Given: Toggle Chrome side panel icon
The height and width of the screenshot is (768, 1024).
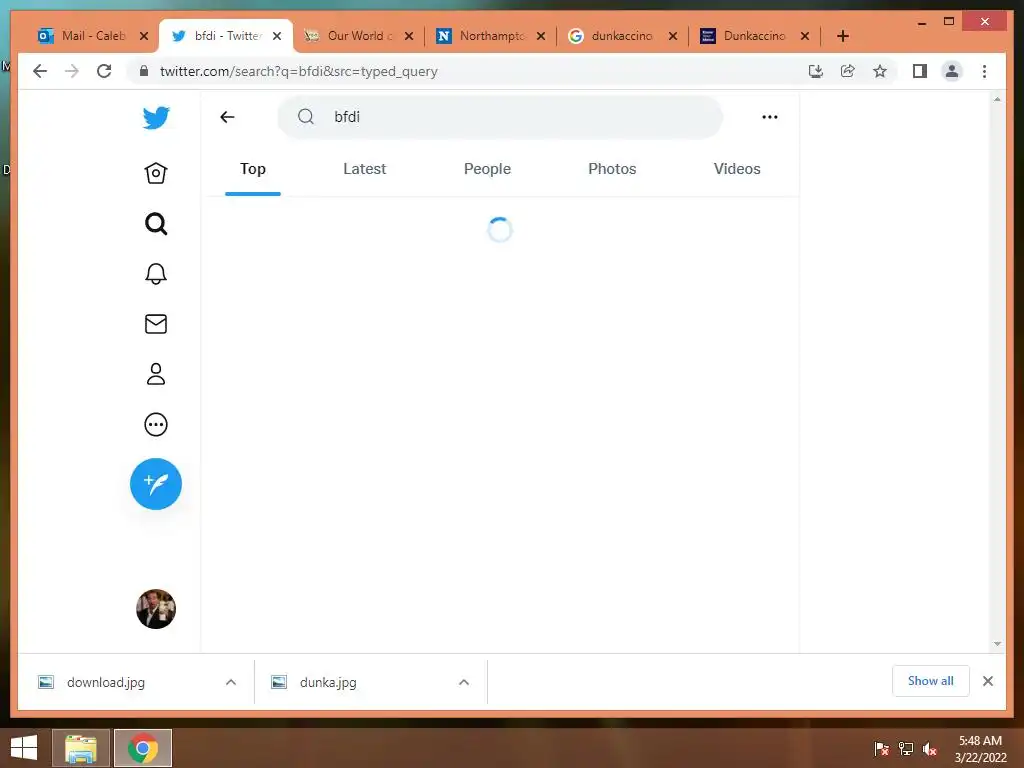Looking at the screenshot, I should coord(920,71).
